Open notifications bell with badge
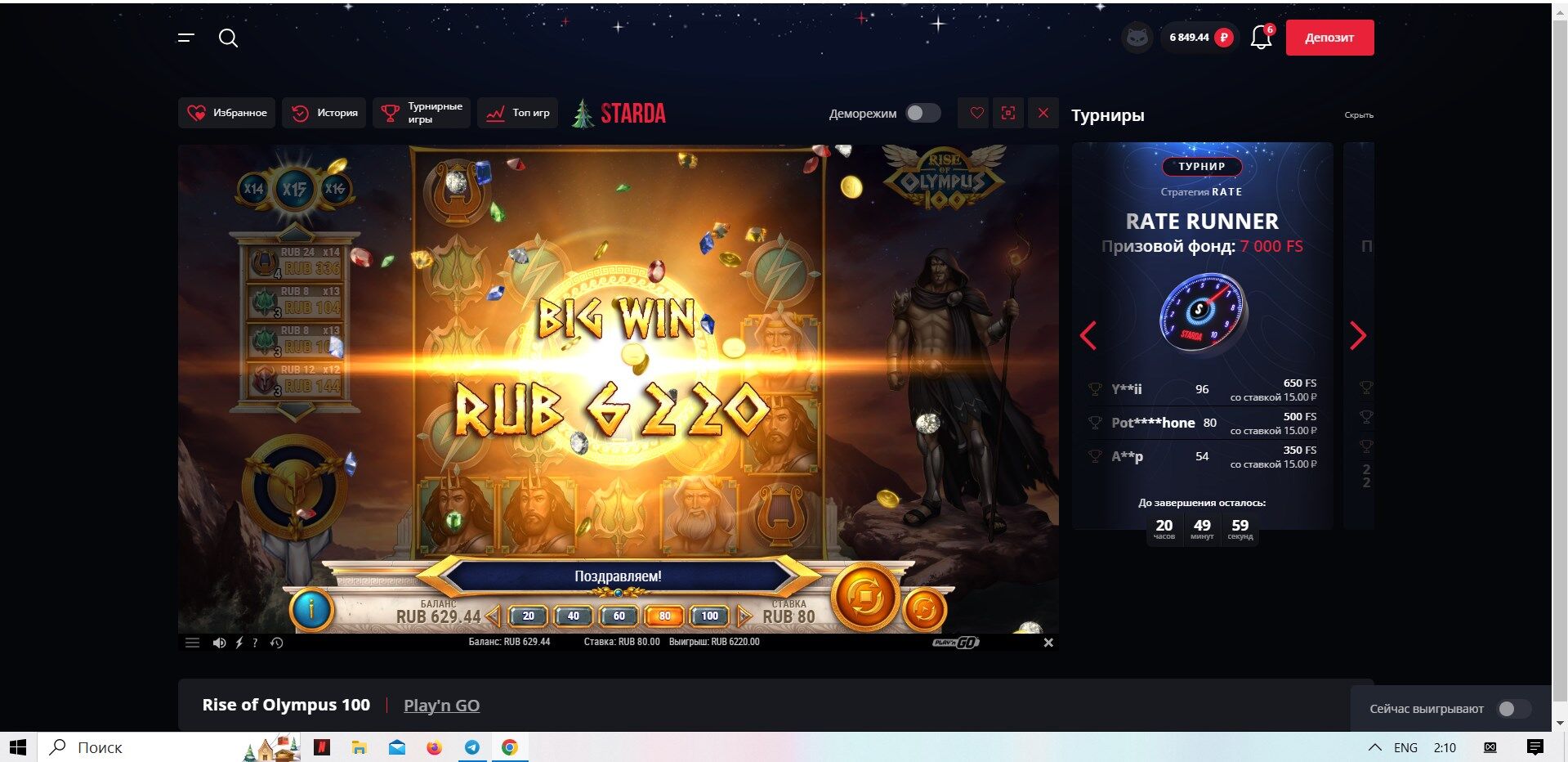 point(1262,37)
